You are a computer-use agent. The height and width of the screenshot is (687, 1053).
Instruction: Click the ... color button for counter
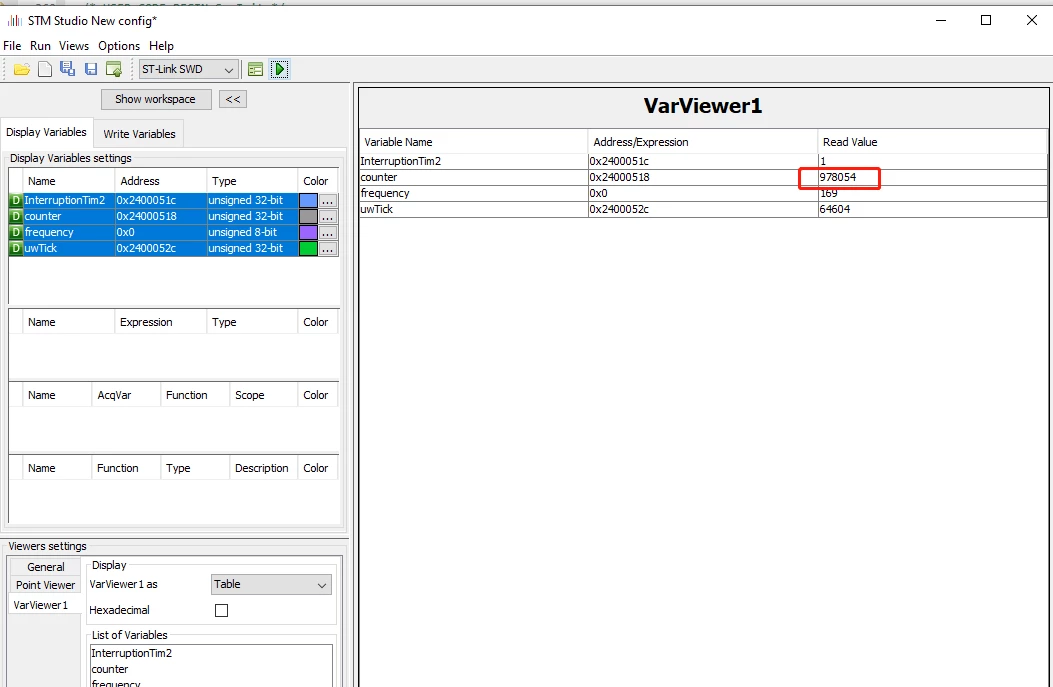tap(328, 216)
